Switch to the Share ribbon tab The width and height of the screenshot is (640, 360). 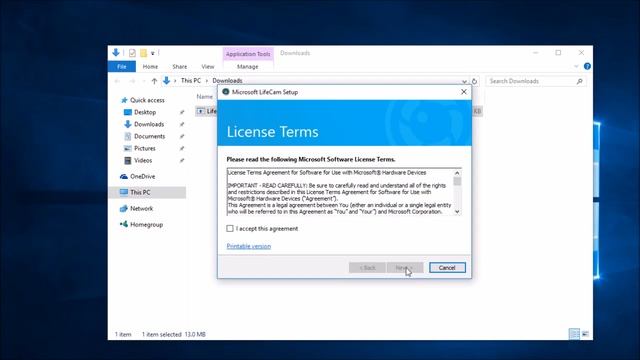click(x=180, y=67)
